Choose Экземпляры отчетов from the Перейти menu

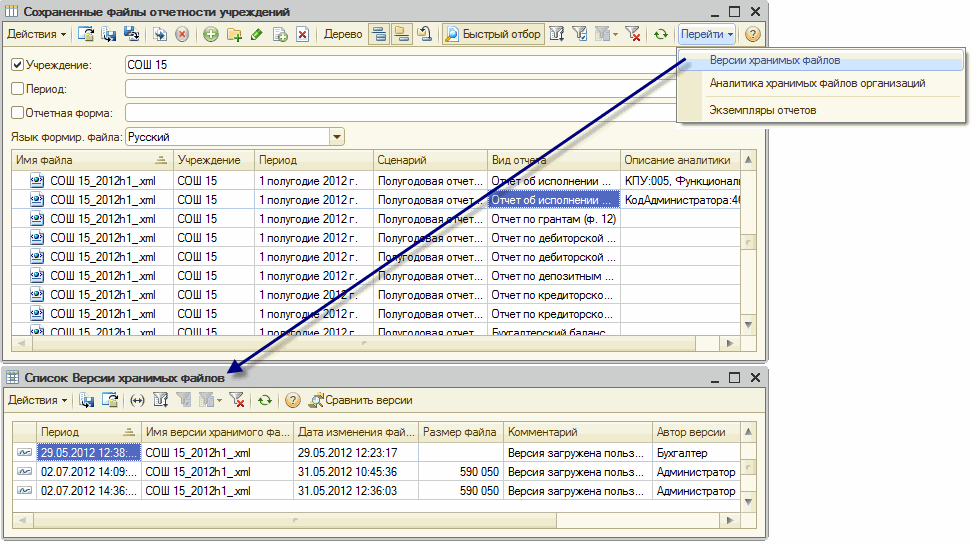point(762,109)
